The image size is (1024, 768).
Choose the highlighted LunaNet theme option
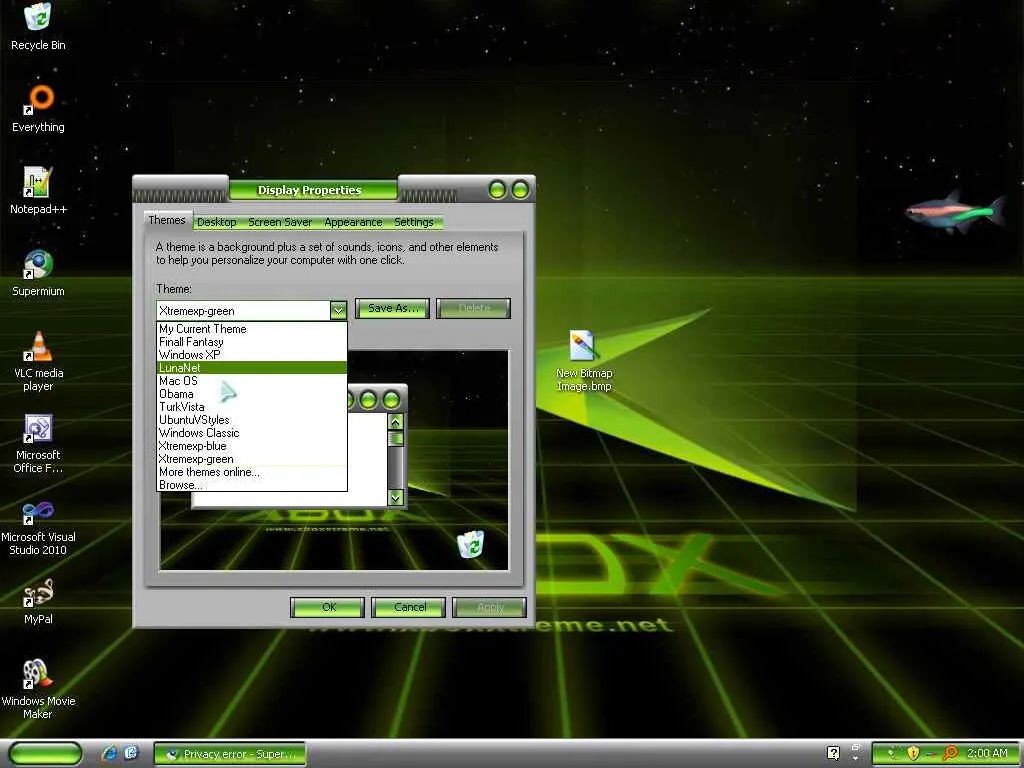click(251, 368)
